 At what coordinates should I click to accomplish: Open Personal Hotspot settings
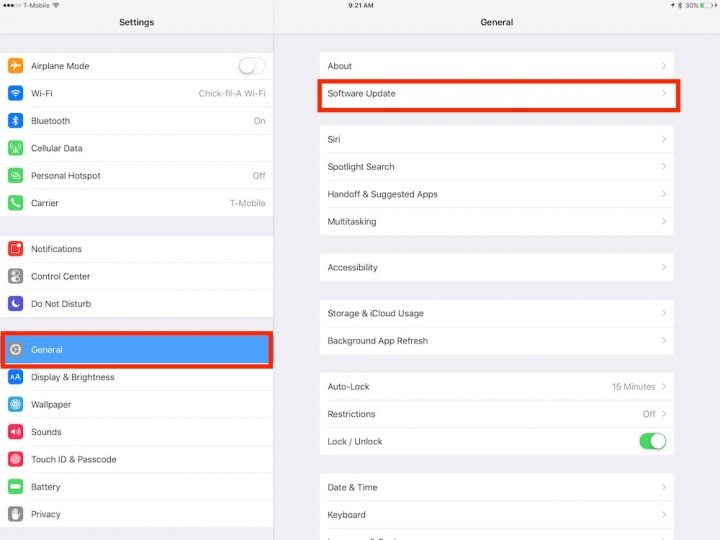(137, 176)
